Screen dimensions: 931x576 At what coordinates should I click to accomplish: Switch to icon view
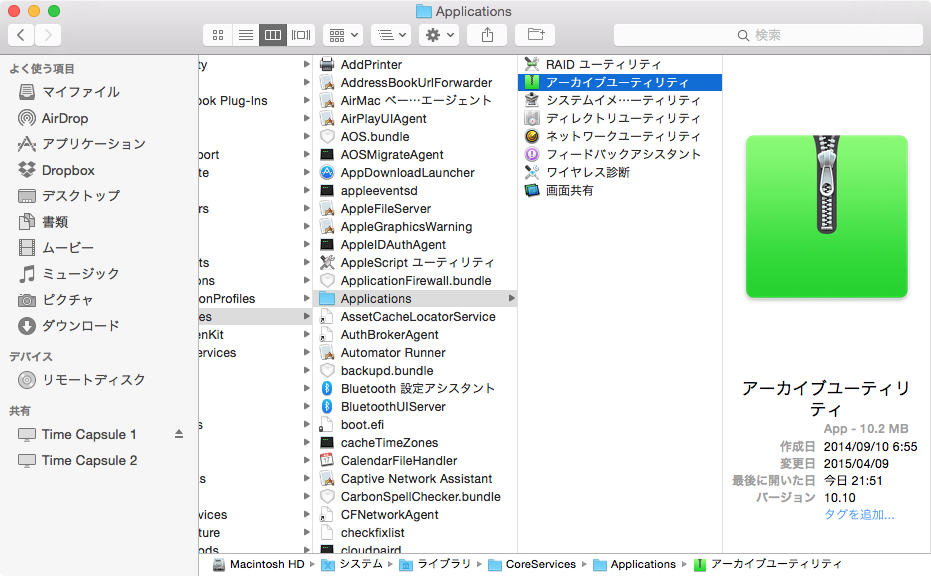218,35
